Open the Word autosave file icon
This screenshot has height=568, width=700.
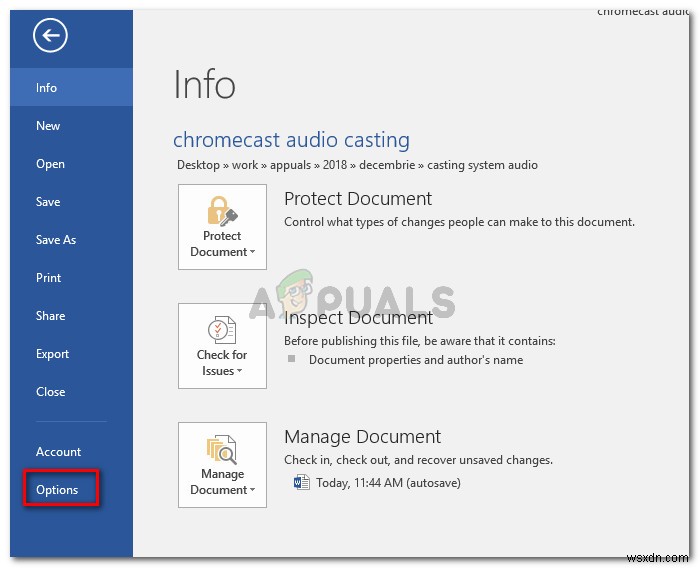coord(302,483)
